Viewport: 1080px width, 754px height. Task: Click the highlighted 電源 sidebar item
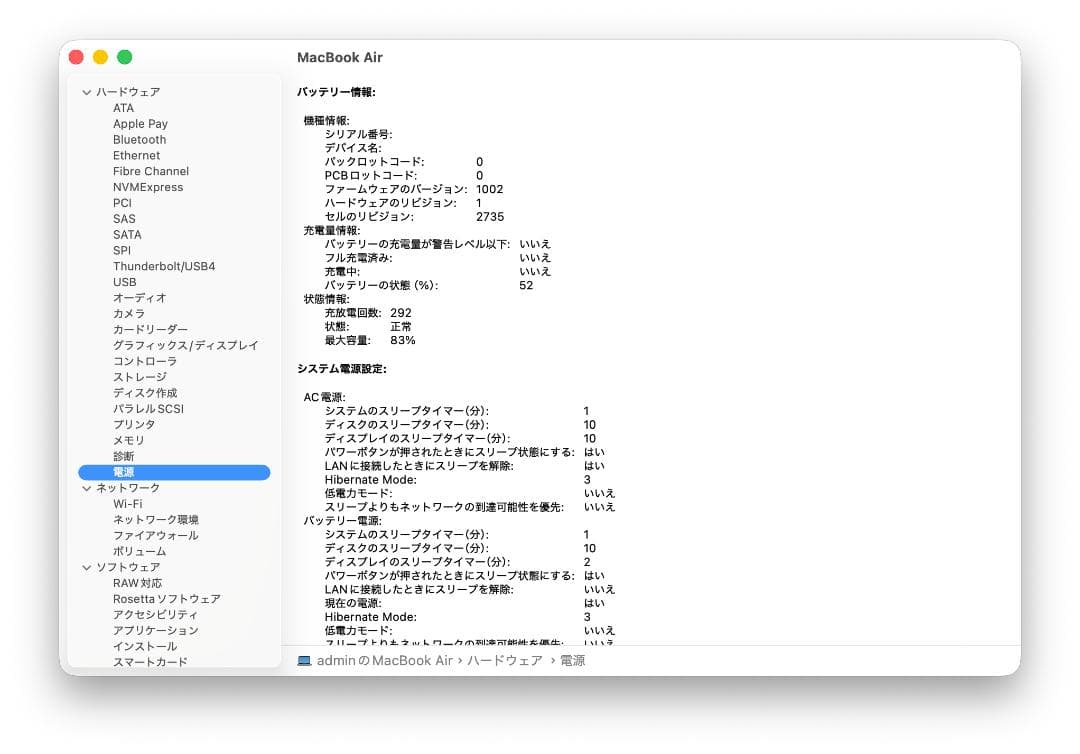tap(174, 472)
